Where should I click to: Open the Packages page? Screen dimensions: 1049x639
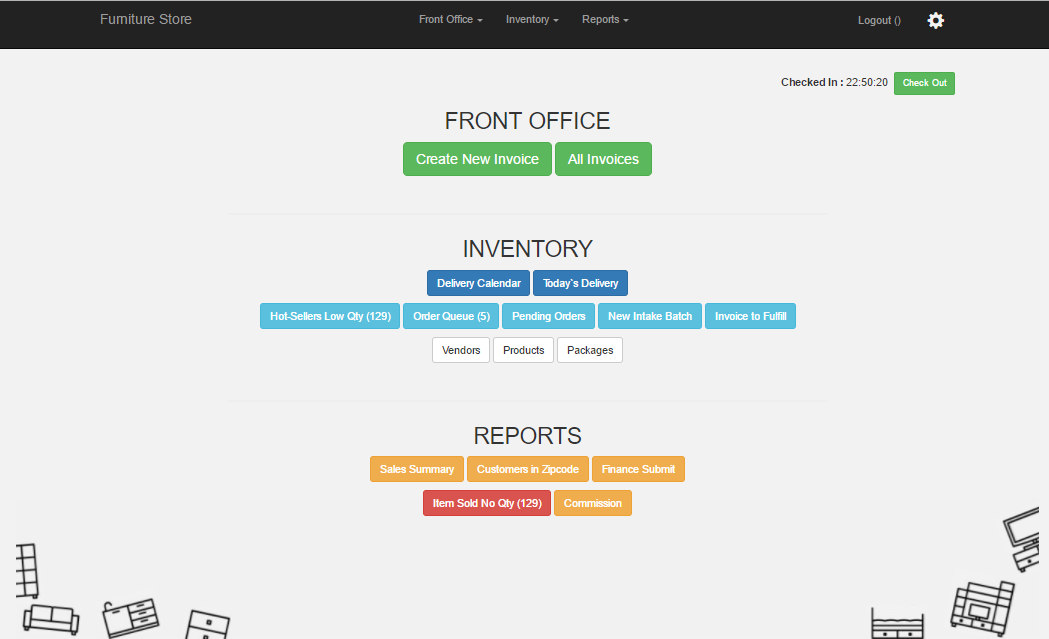[590, 350]
